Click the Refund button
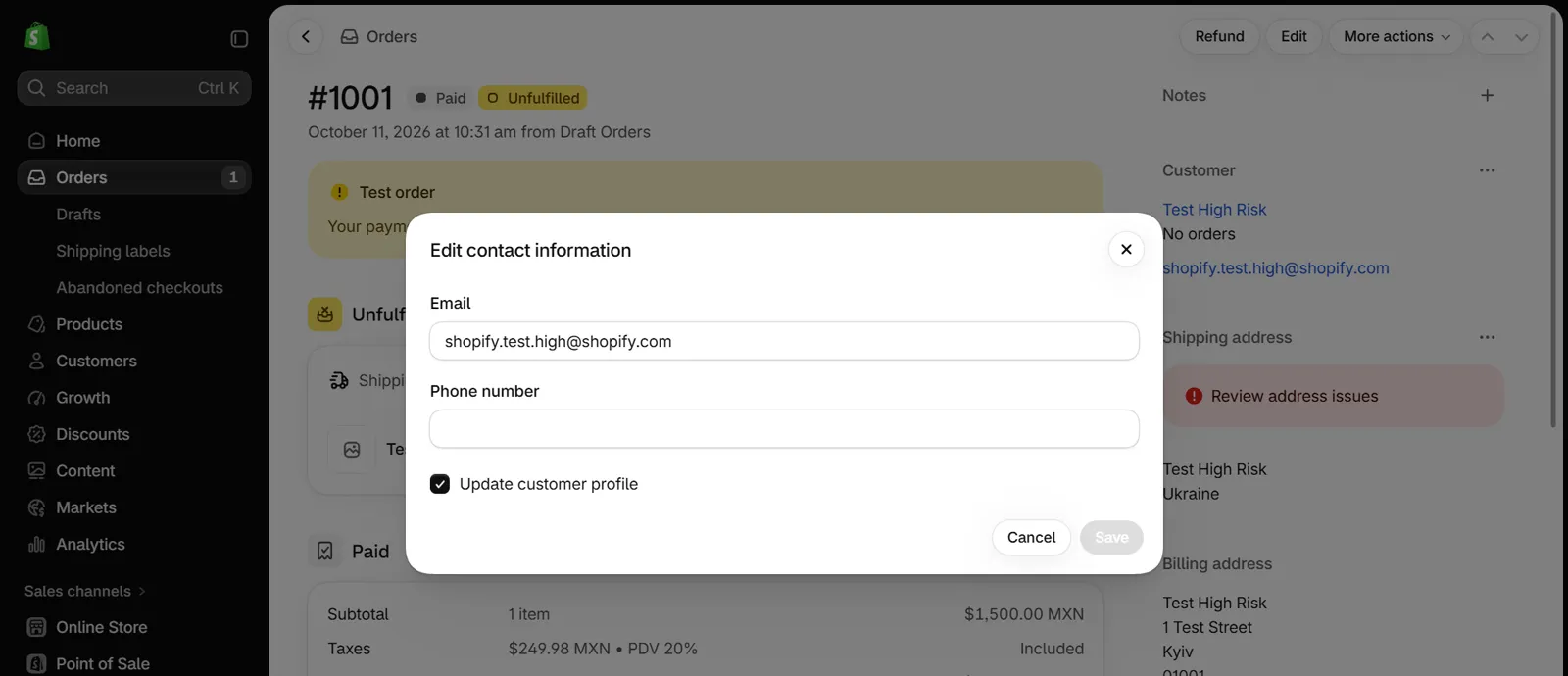1568x676 pixels. 1219,36
